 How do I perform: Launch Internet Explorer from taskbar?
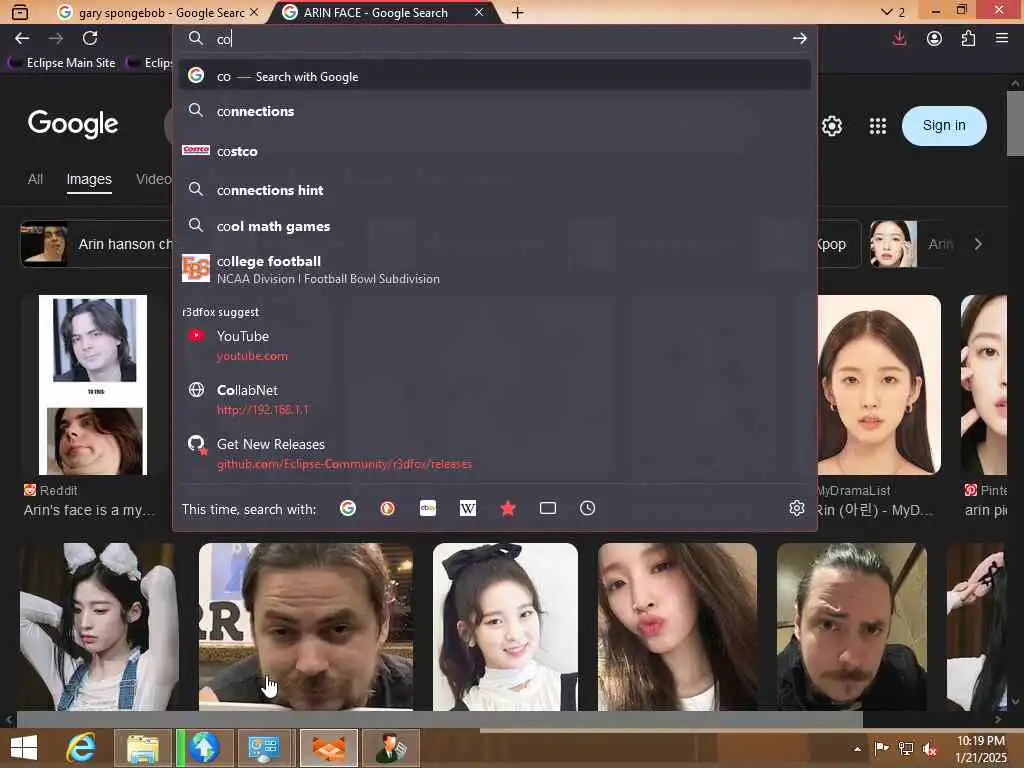pyautogui.click(x=80, y=748)
